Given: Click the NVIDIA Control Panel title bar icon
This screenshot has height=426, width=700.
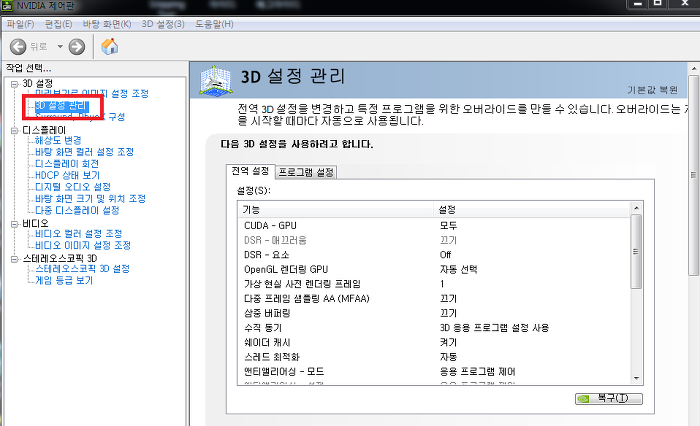Looking at the screenshot, I should point(7,6).
